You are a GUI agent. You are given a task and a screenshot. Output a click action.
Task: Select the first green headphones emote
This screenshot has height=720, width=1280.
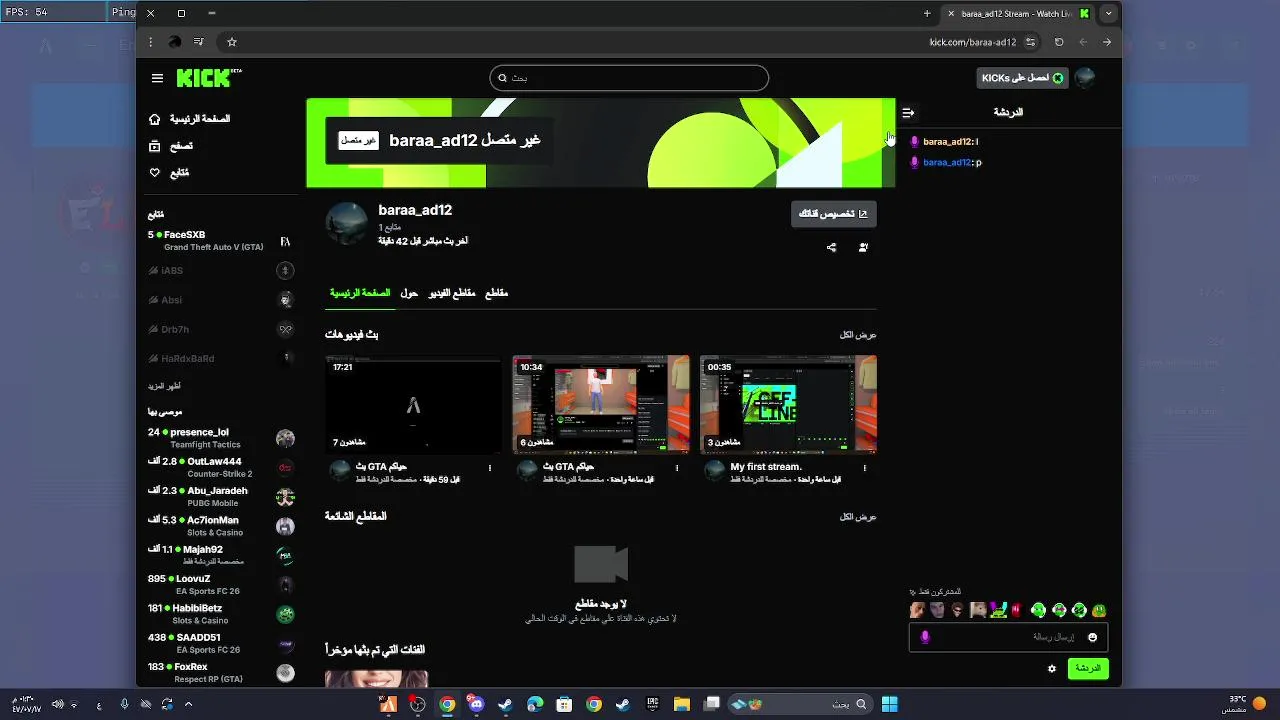pos(1038,610)
